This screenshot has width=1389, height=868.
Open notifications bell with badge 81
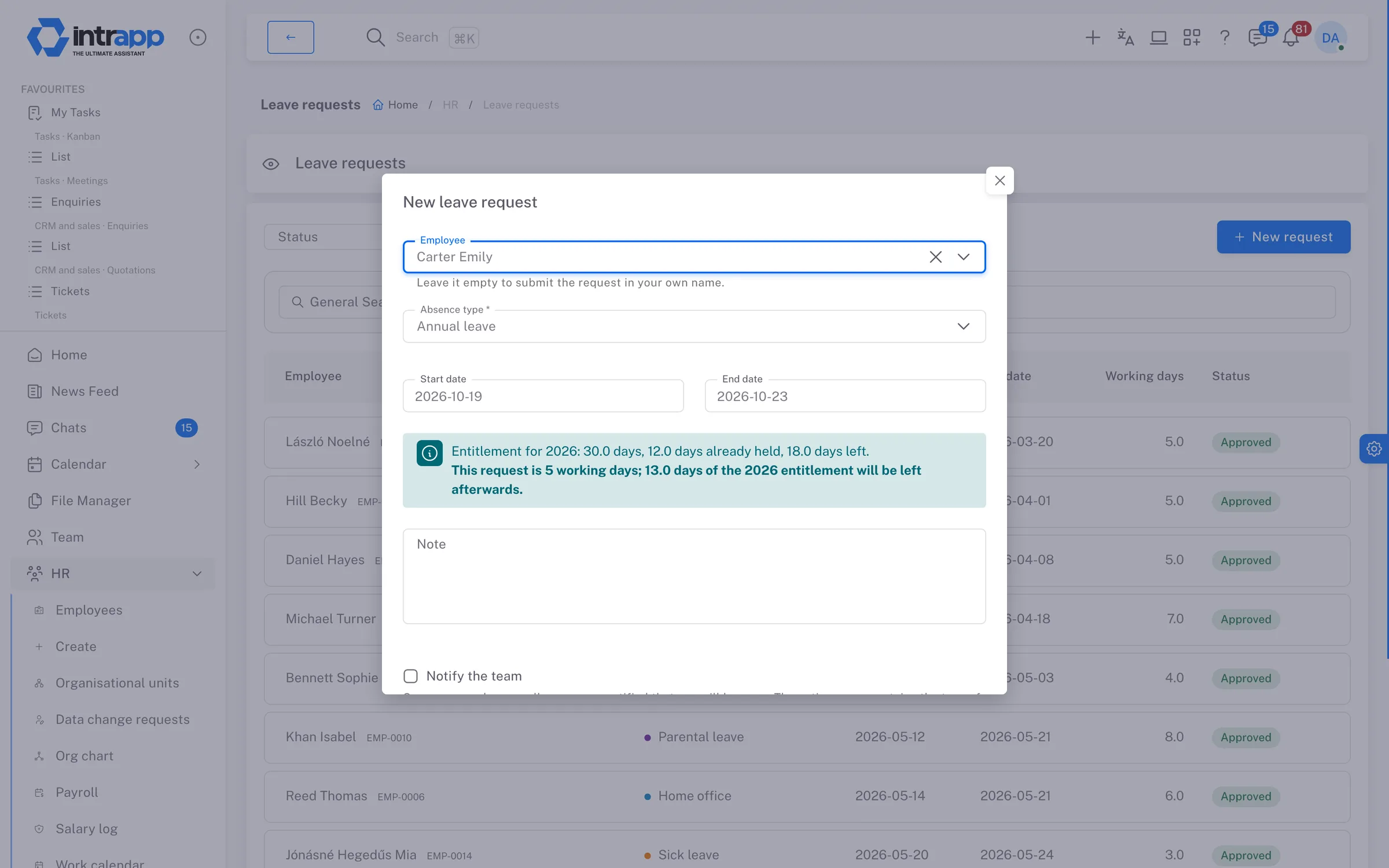(x=1291, y=38)
